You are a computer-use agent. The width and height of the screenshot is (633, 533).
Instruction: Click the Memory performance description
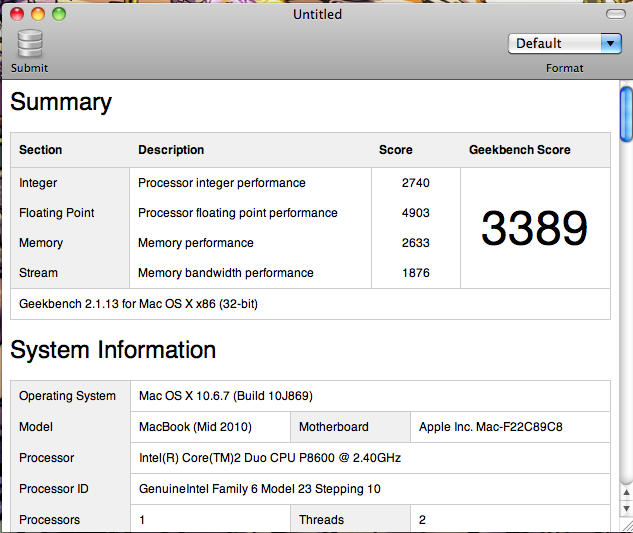pos(196,243)
